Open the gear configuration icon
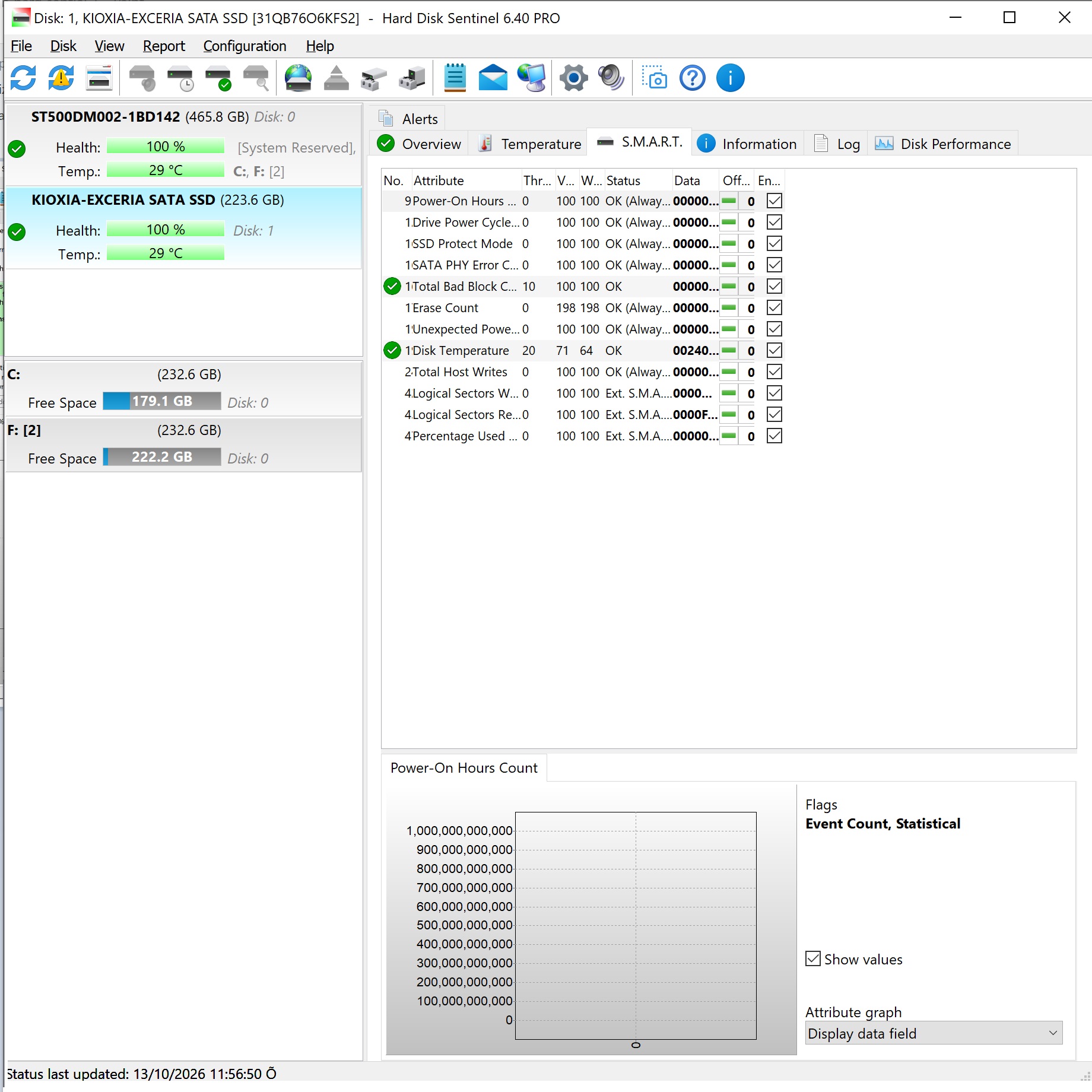This screenshot has height=1092, width=1092. [x=574, y=78]
